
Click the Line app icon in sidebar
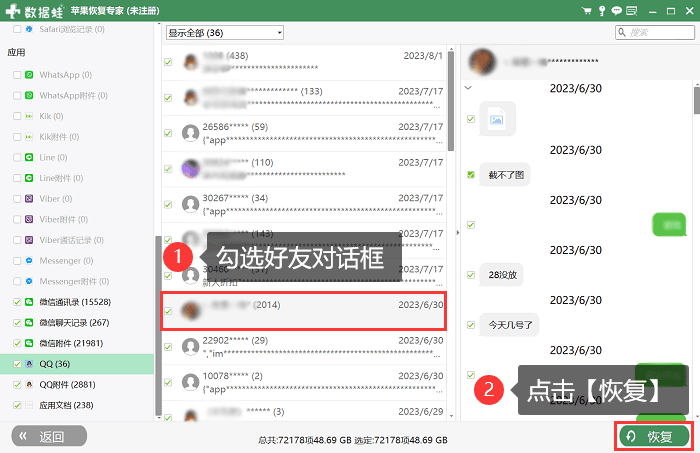coord(29,157)
